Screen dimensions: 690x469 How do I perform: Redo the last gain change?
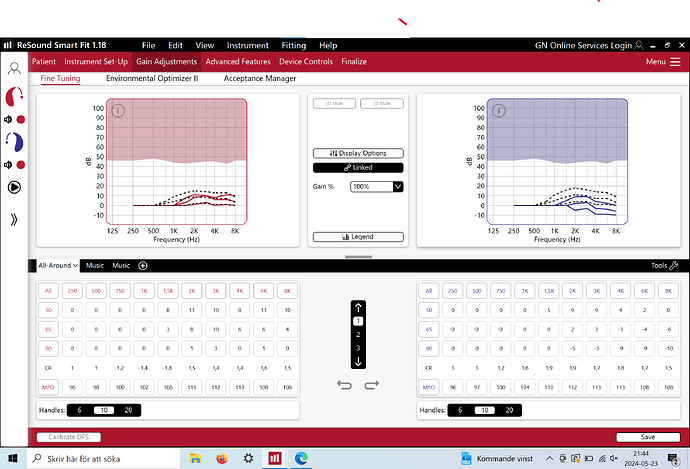pyautogui.click(x=371, y=385)
